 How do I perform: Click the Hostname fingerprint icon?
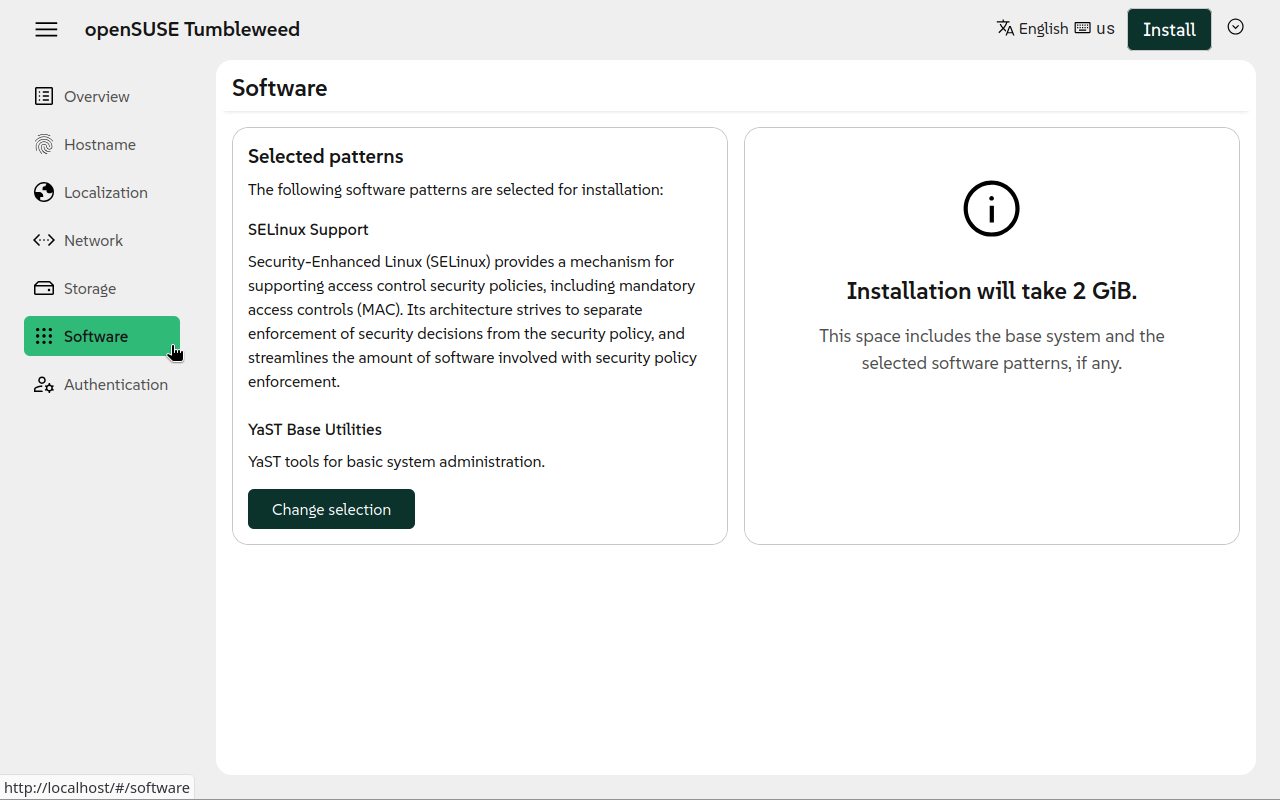pos(44,144)
